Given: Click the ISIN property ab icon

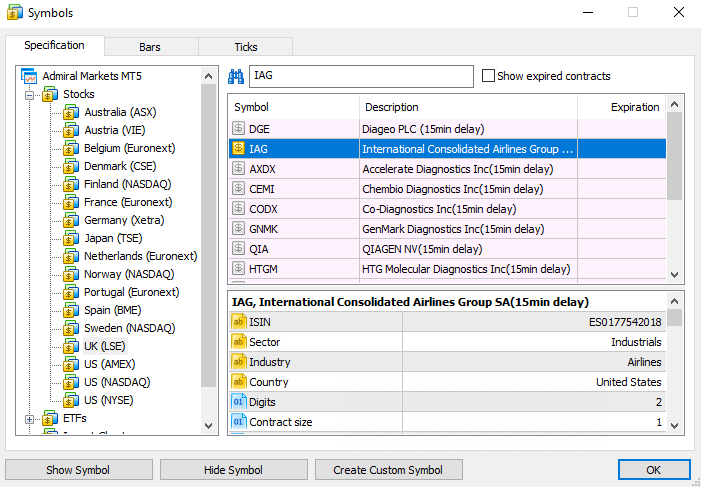Looking at the screenshot, I should coord(239,322).
